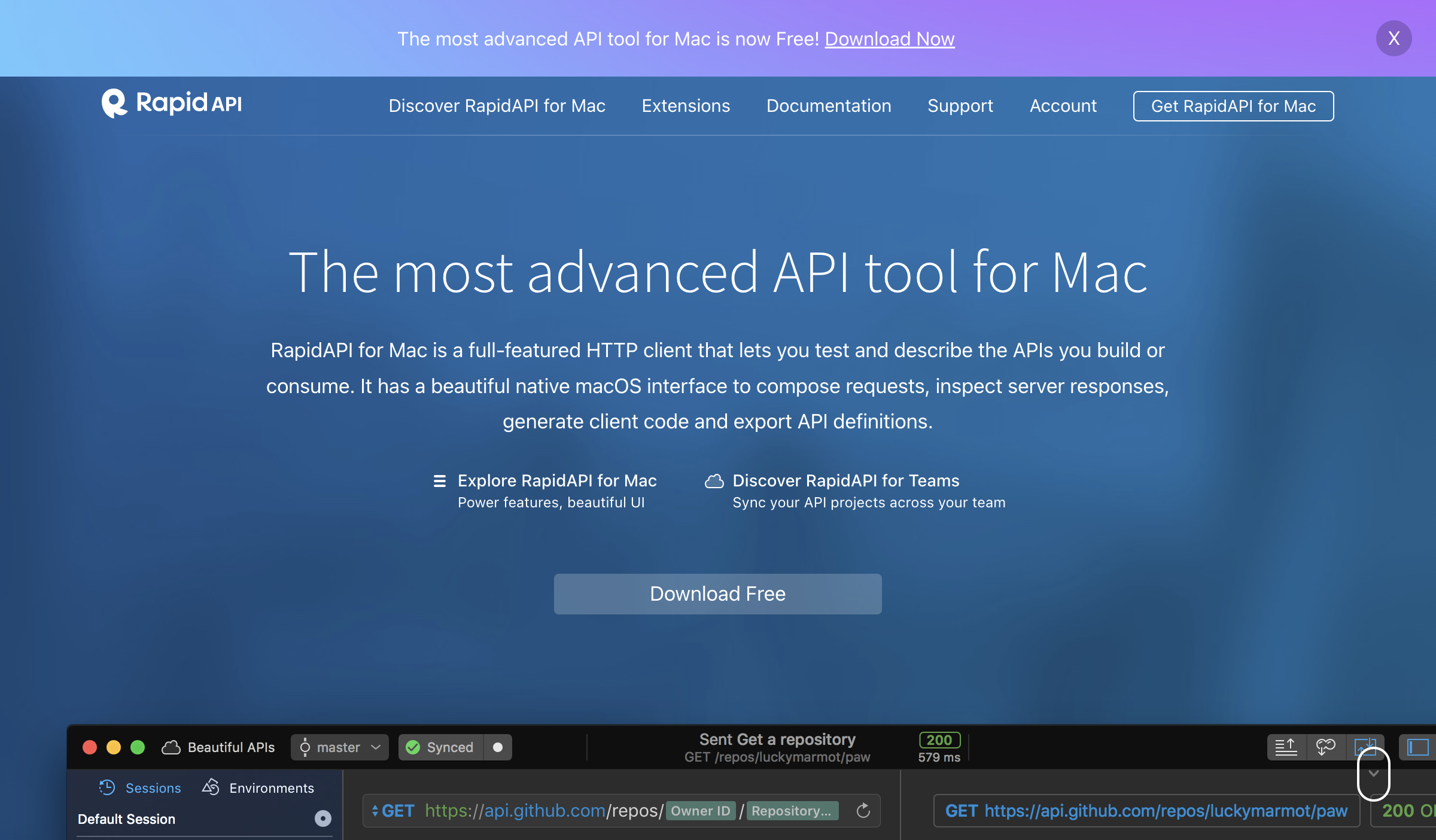The image size is (1436, 840).
Task: Click the white dot button beside Synced
Action: [x=497, y=747]
